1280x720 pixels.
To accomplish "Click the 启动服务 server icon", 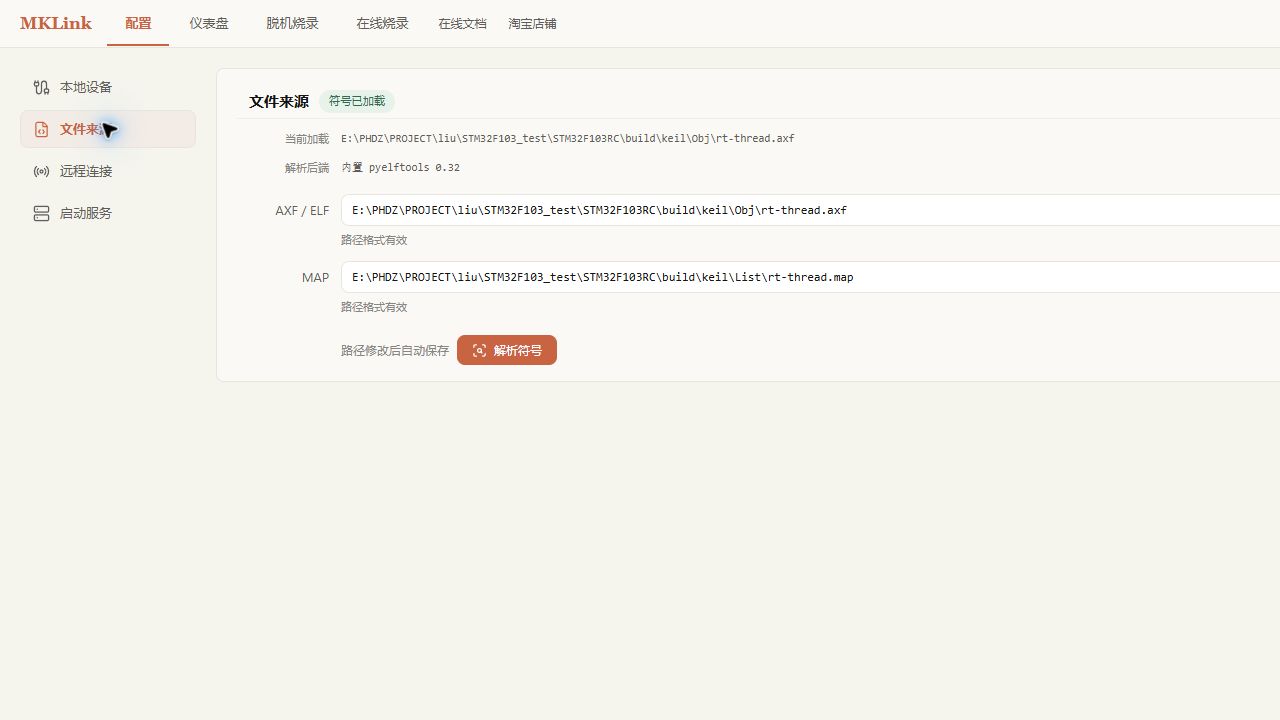I will [41, 213].
